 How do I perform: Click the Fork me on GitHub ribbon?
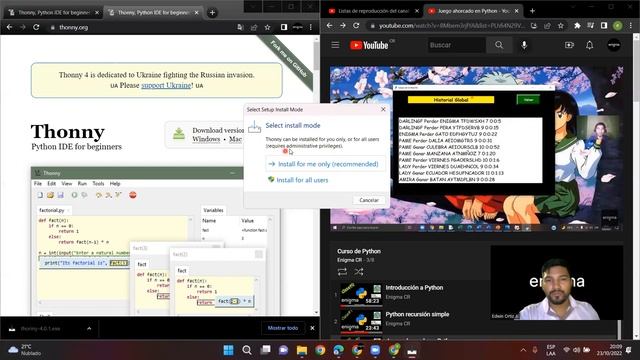tap(288, 59)
